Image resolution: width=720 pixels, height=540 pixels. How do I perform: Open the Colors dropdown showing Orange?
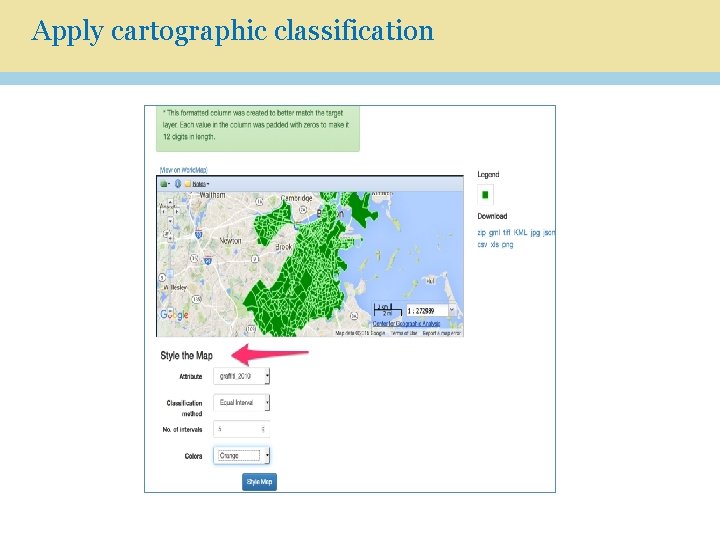click(242, 456)
